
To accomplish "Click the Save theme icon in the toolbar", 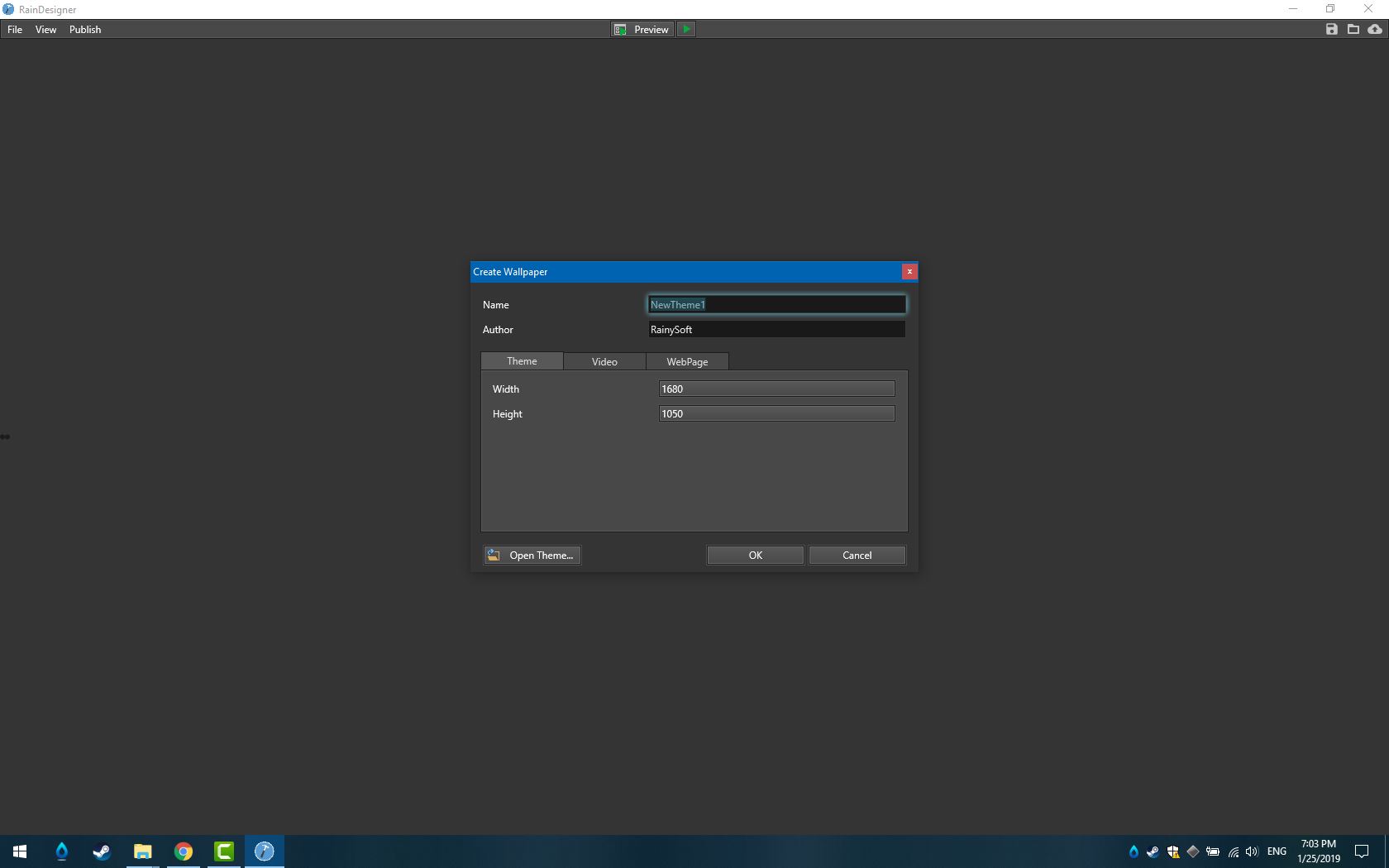I will [1332, 29].
